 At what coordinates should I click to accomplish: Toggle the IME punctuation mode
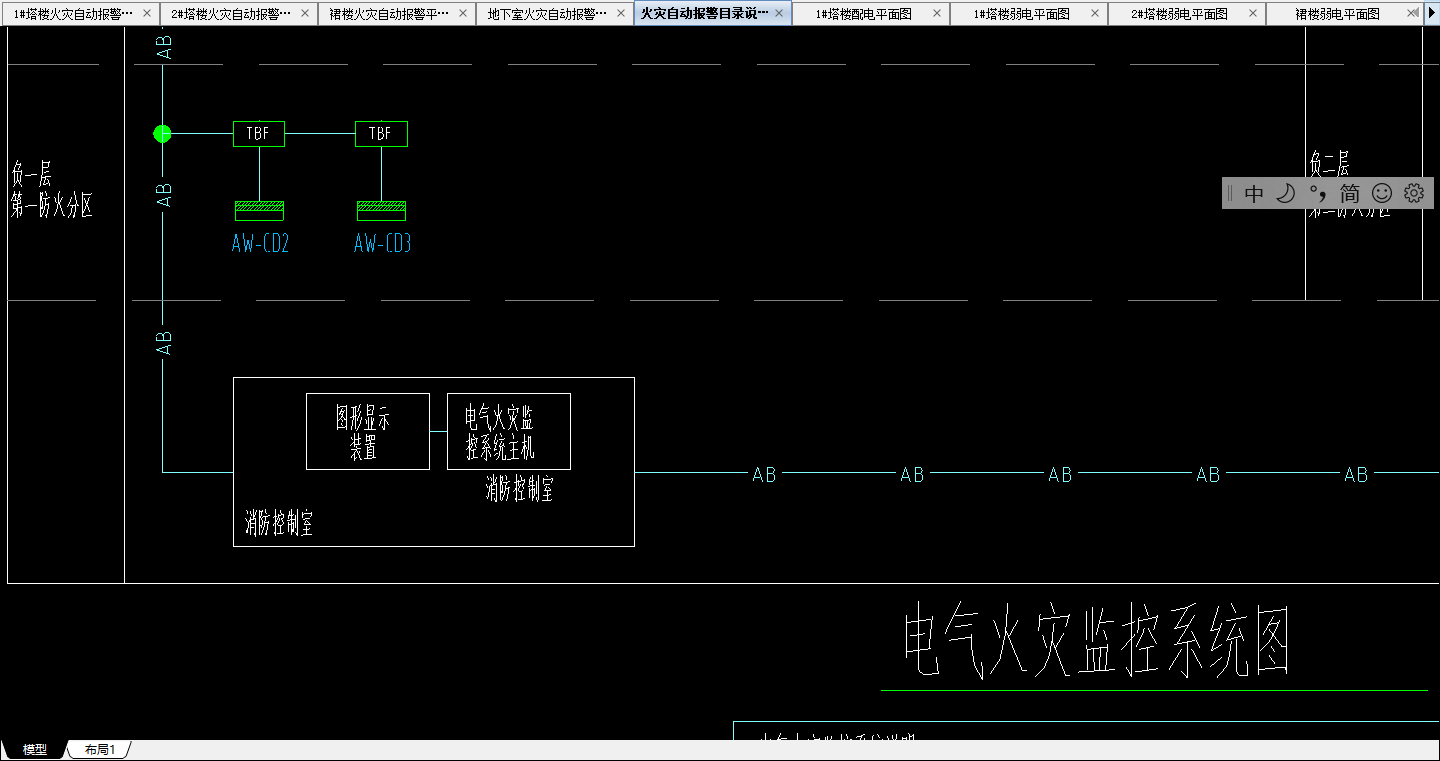1318,194
